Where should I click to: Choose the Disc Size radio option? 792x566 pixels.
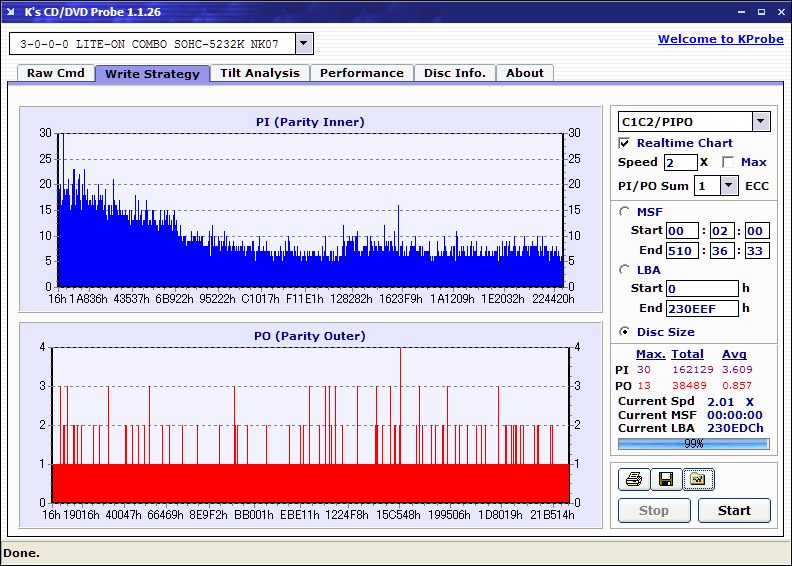tap(625, 332)
